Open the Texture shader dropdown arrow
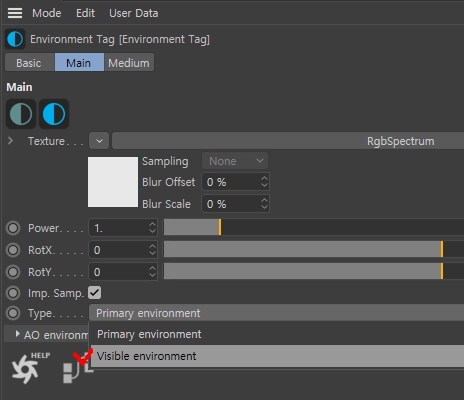Screen dimensions: 464x400 pyautogui.click(x=99, y=141)
